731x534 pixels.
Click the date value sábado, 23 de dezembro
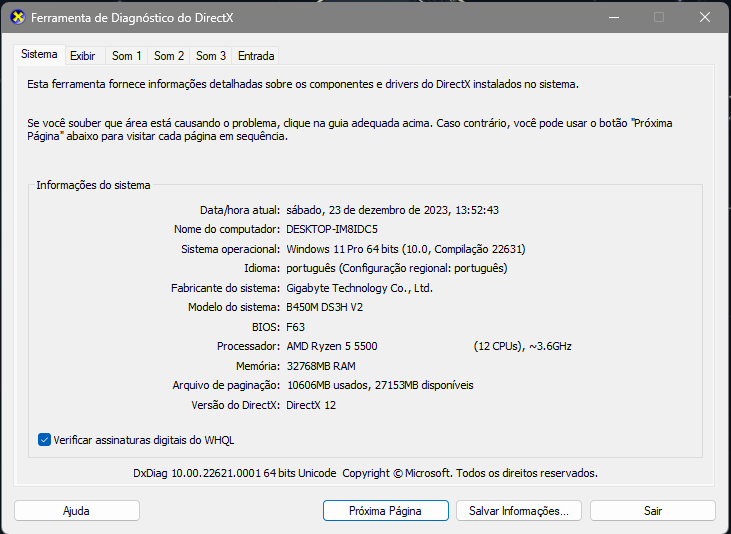[x=393, y=210]
